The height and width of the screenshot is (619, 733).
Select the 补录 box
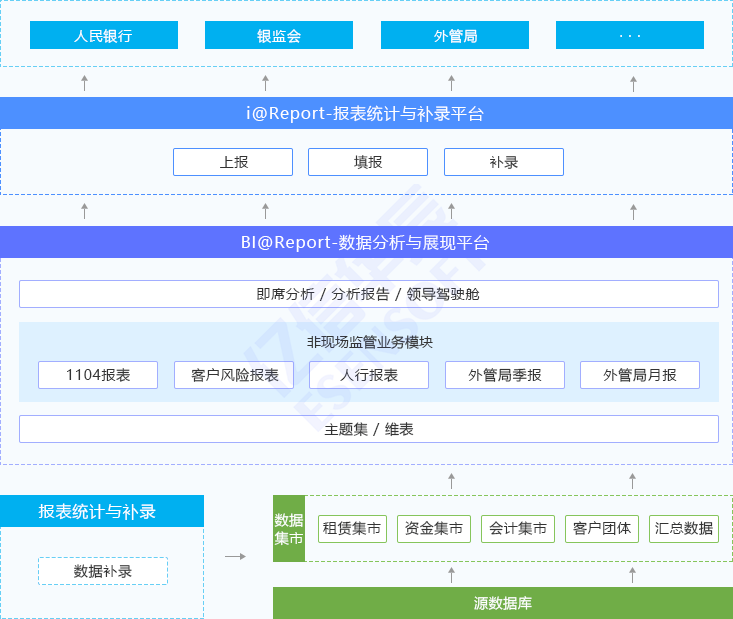pyautogui.click(x=503, y=162)
